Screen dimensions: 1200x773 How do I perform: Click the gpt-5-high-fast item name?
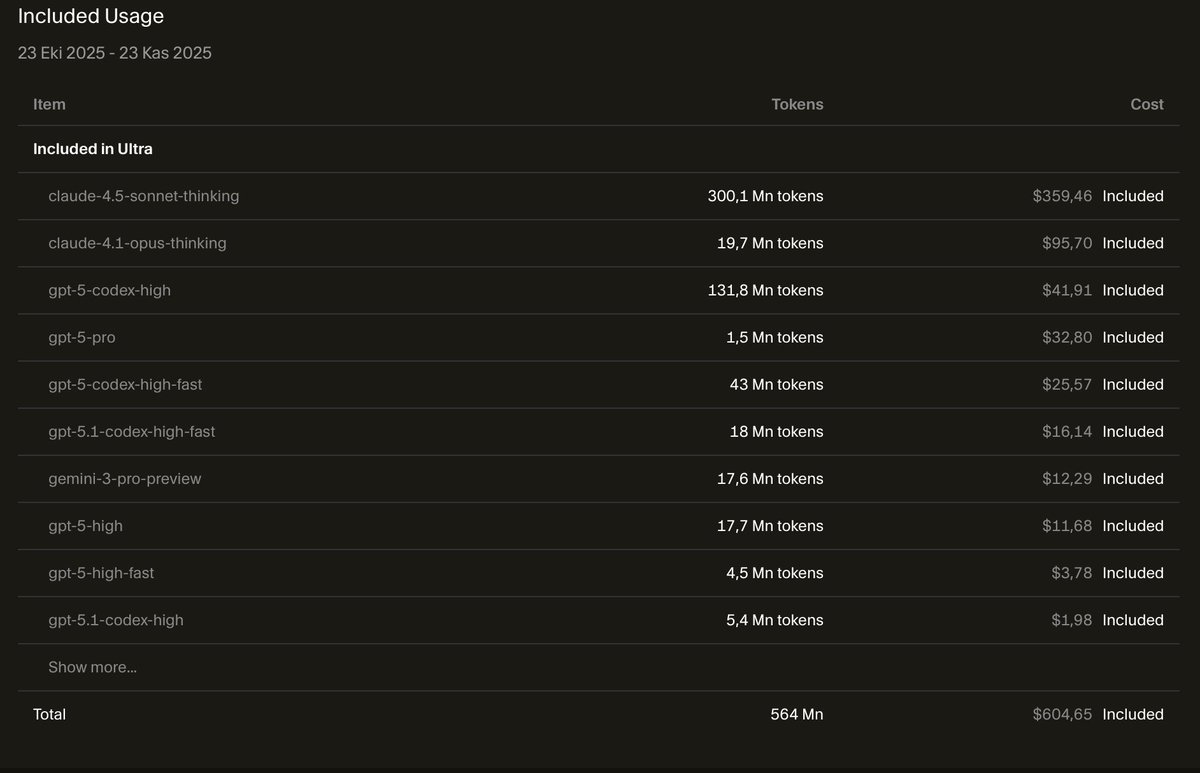(101, 572)
